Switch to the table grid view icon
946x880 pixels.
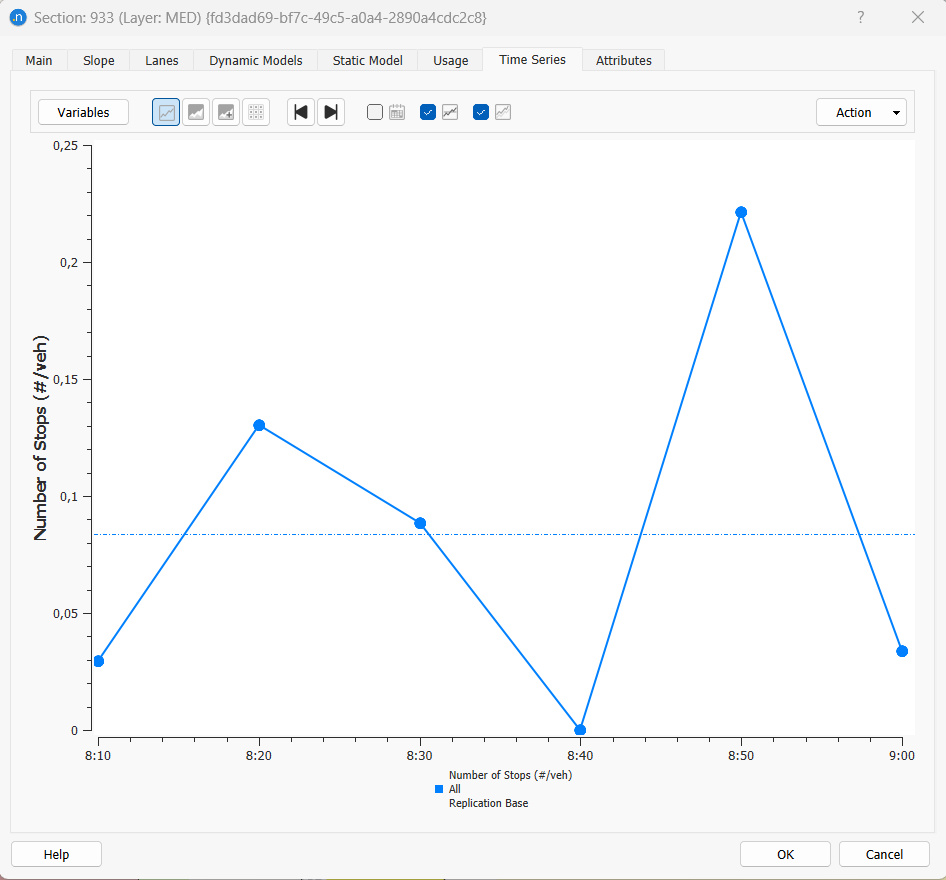point(256,112)
